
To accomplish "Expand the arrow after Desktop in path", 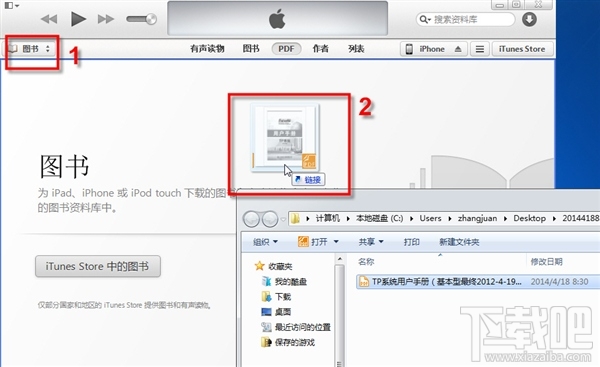I will click(554, 219).
